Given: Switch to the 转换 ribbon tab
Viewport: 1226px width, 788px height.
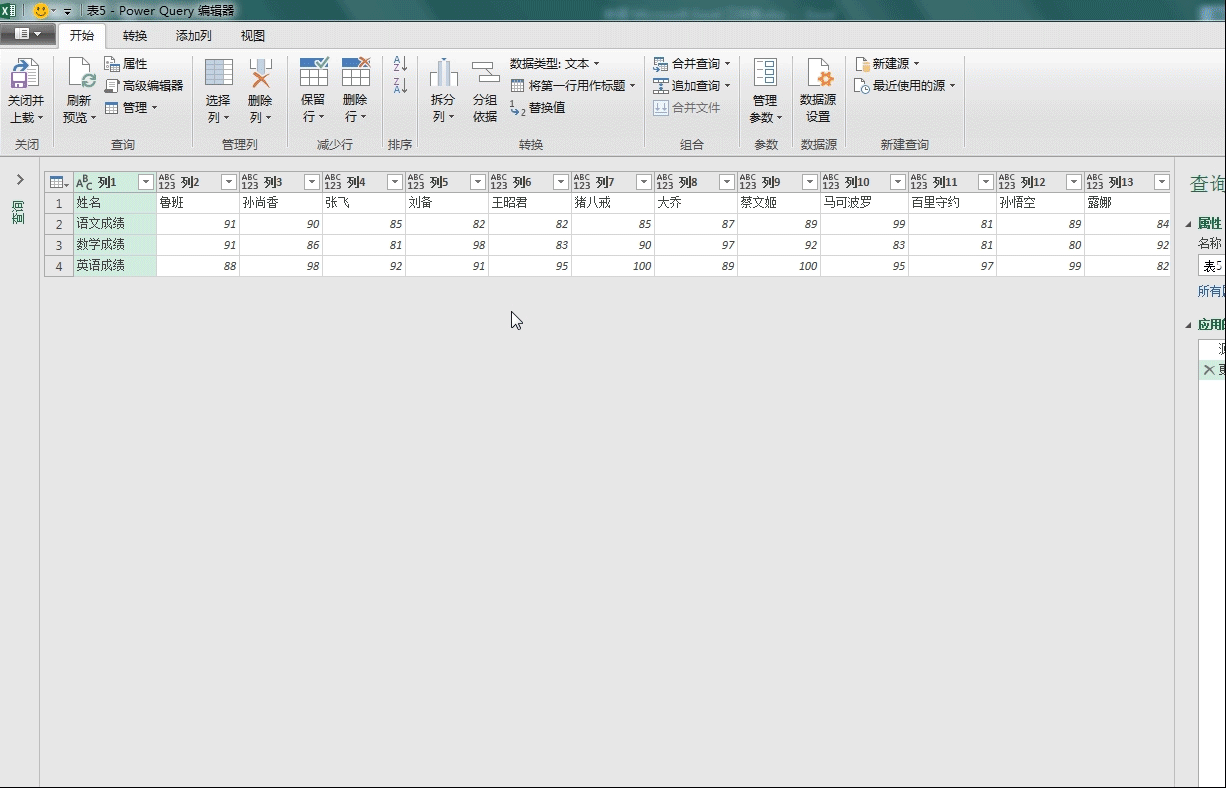Looking at the screenshot, I should [x=135, y=36].
